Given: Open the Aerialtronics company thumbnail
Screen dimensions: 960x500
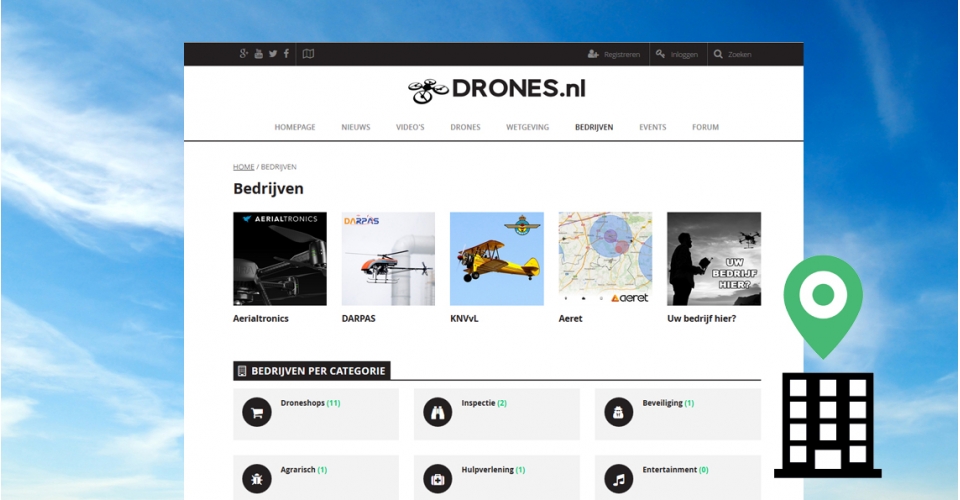Looking at the screenshot, I should click(x=280, y=259).
